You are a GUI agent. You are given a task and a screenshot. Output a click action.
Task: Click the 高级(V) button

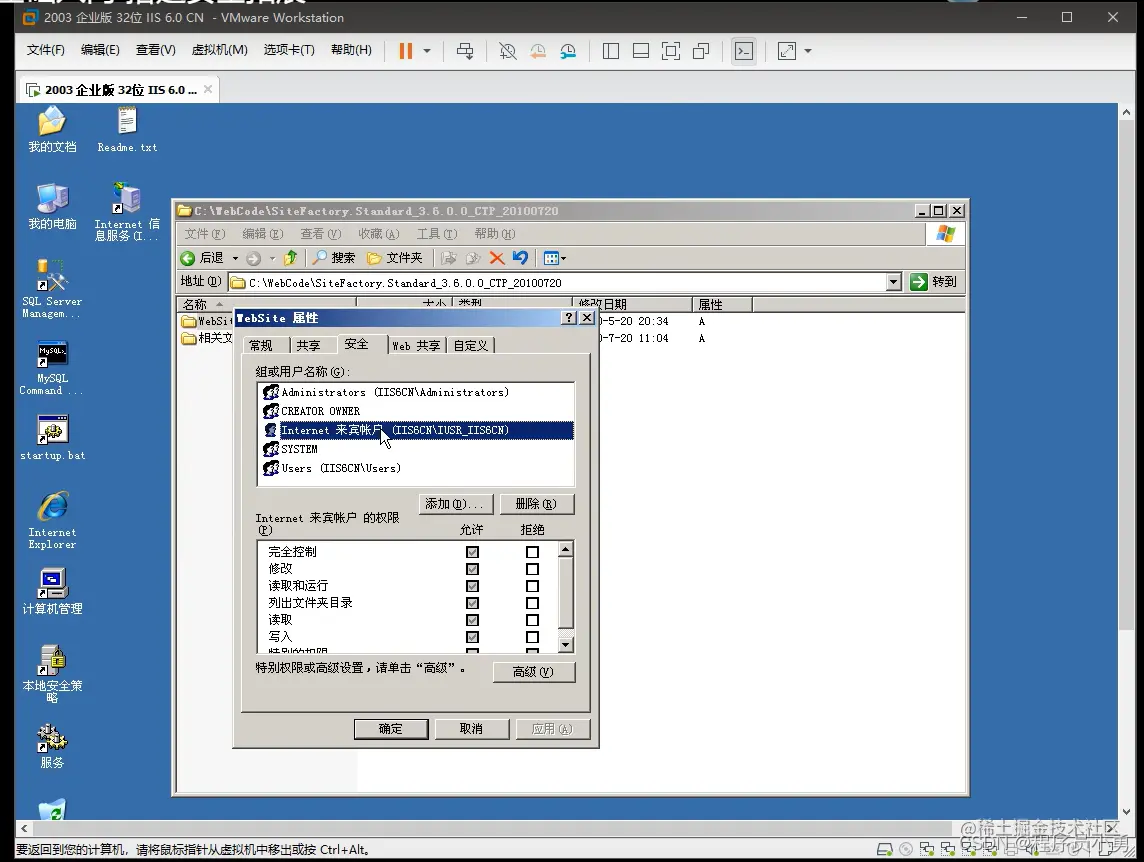click(x=534, y=671)
